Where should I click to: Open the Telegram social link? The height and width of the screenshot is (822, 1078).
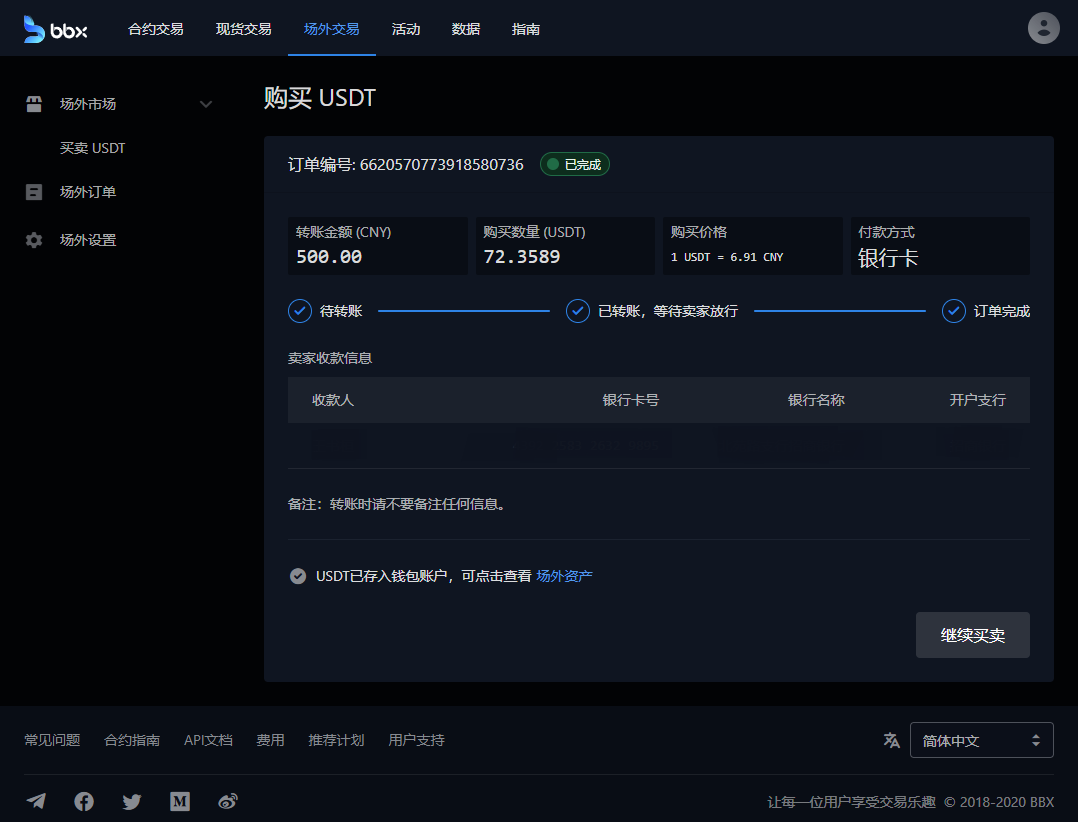click(x=36, y=801)
